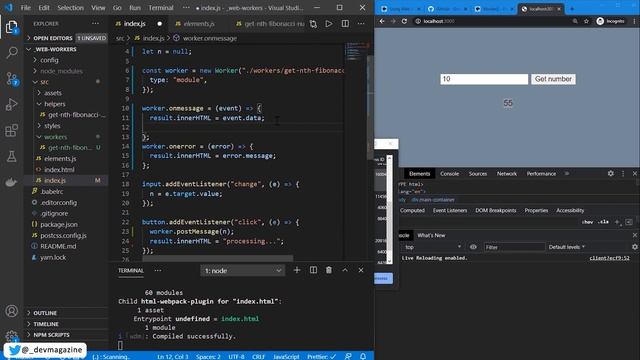Collapse the helpers folder
This screenshot has width=640, height=360.
point(54,104)
